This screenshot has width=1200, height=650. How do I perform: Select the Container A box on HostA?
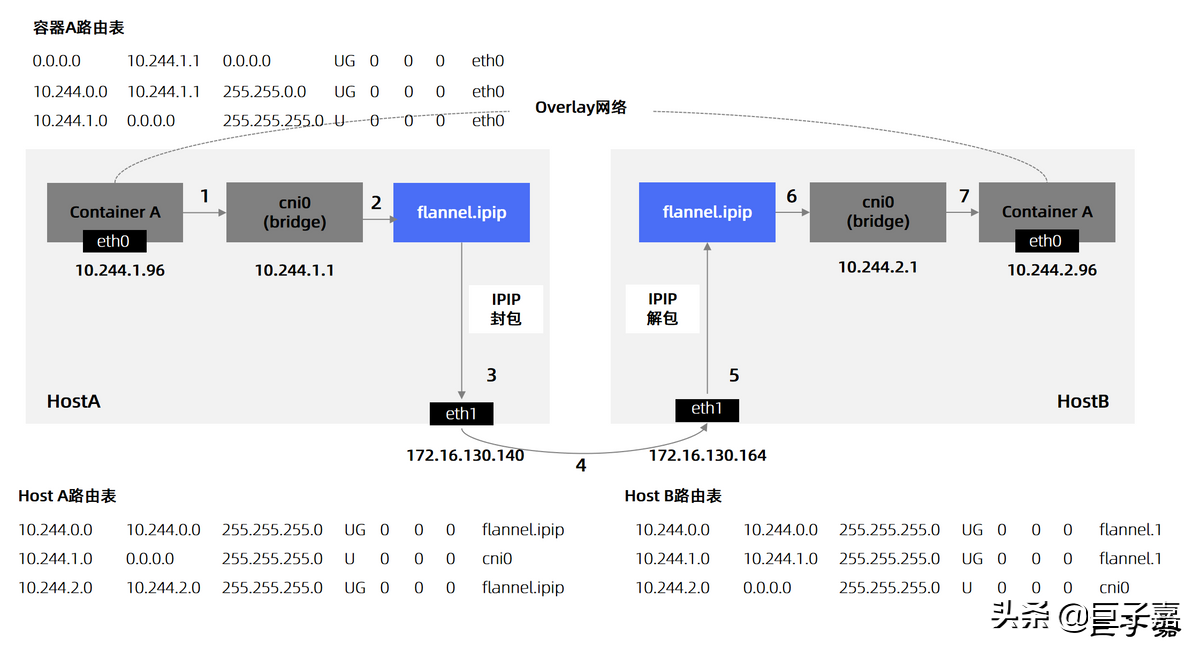[x=113, y=212]
